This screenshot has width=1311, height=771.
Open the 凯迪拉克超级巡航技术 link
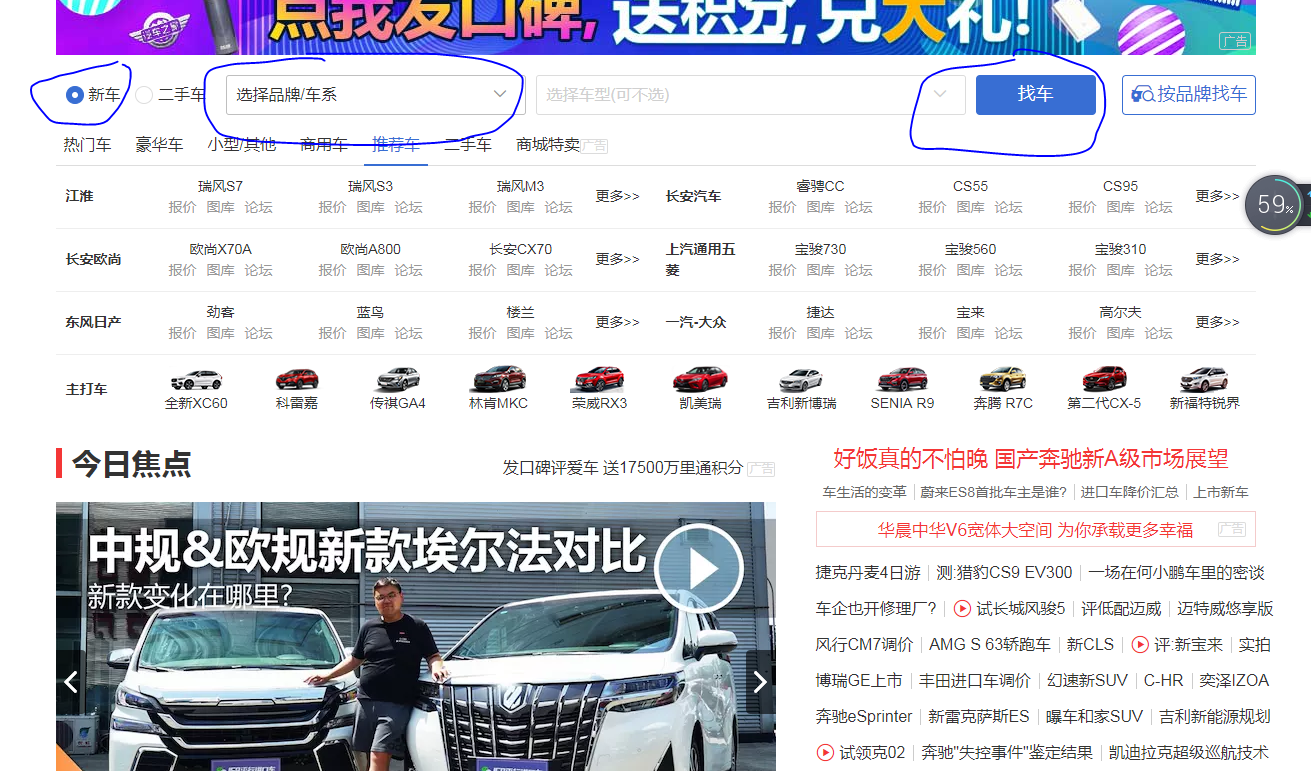[1189, 753]
